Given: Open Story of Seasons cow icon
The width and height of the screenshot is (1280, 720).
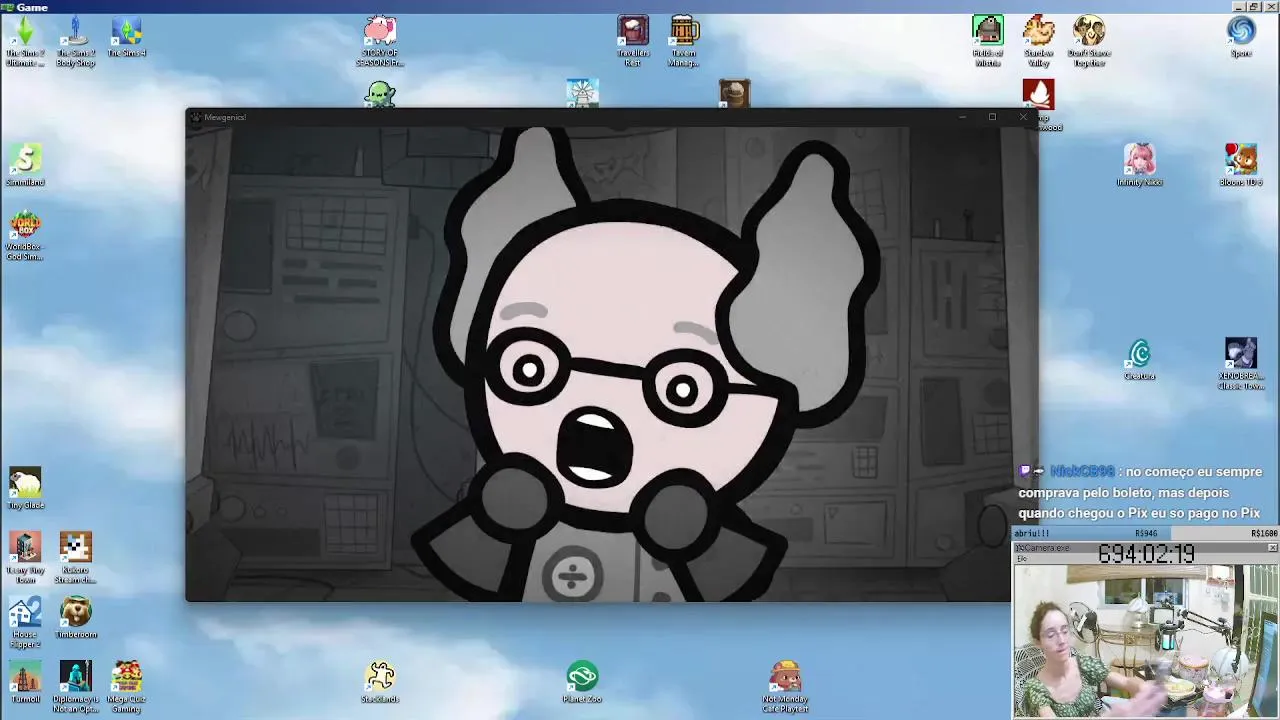Looking at the screenshot, I should [x=380, y=42].
